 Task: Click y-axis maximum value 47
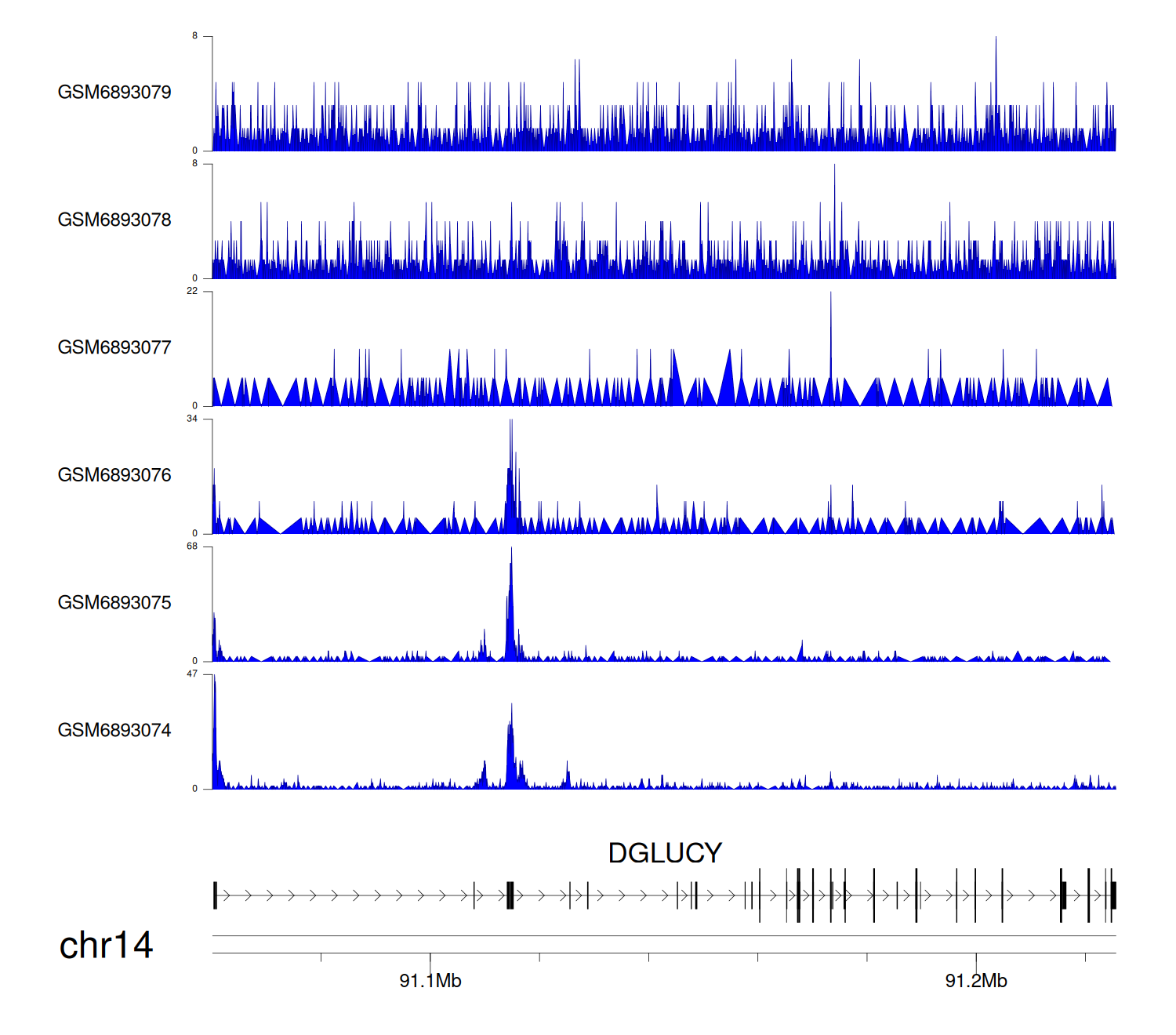tap(192, 674)
